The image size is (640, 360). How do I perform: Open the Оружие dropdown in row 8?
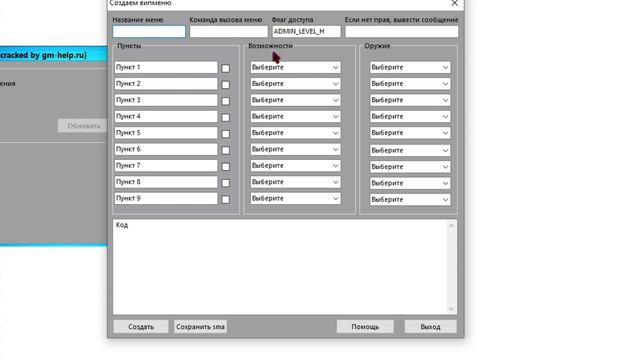coord(410,183)
